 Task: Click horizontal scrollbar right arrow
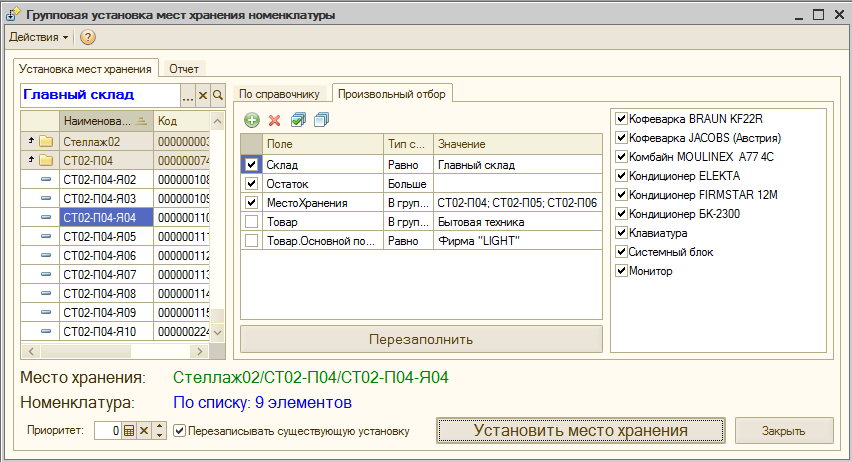tap(199, 352)
